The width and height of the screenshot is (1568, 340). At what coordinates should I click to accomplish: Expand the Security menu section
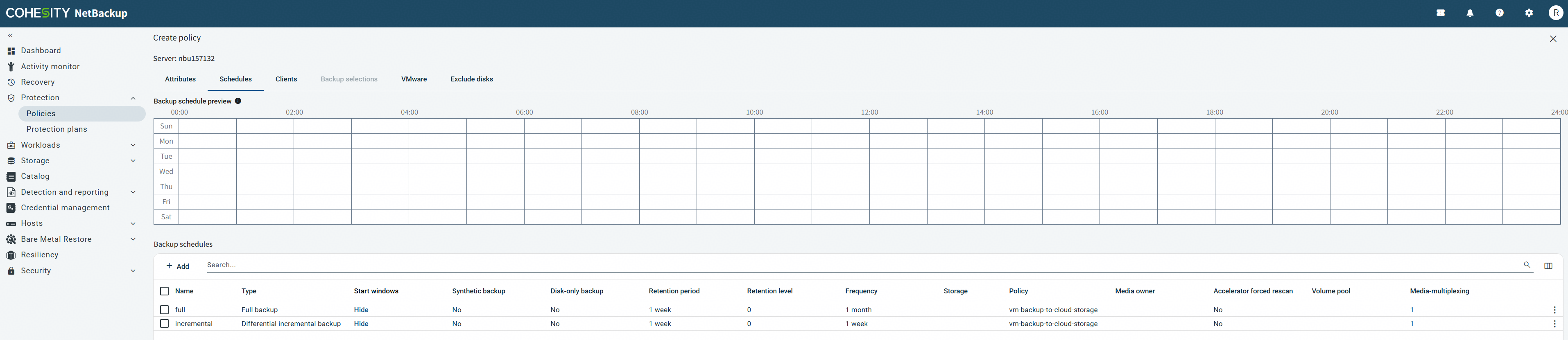(133, 271)
